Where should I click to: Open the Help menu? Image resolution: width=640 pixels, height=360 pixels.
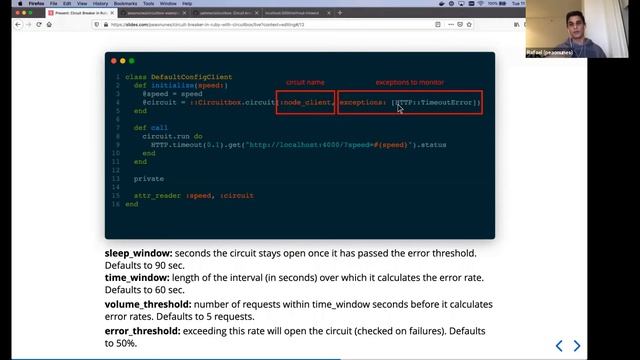pos(187,3)
